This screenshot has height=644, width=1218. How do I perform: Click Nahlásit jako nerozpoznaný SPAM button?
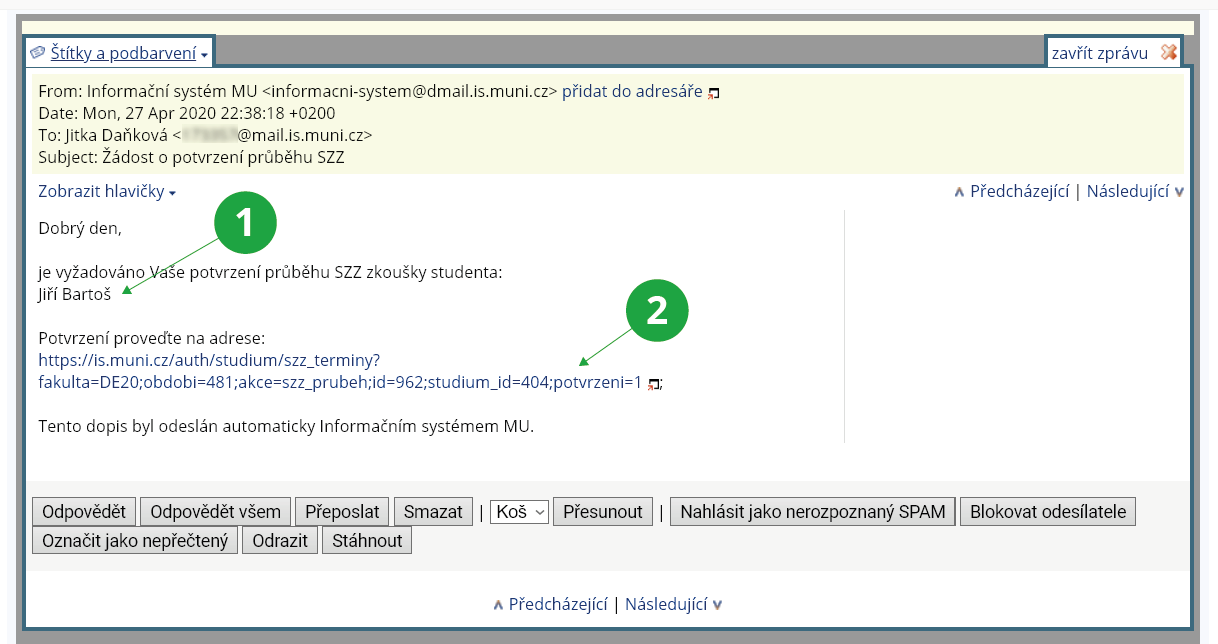(812, 512)
